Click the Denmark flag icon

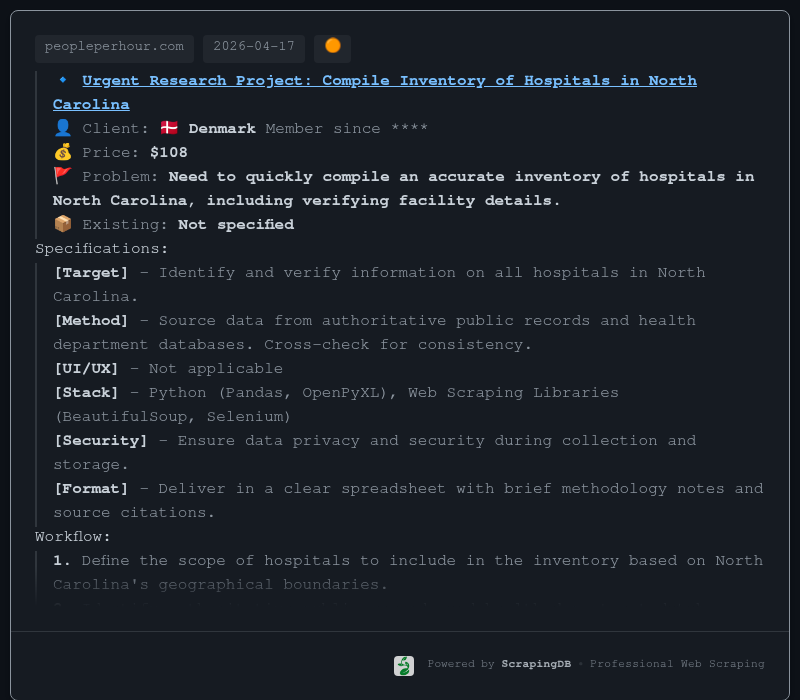click(170, 128)
